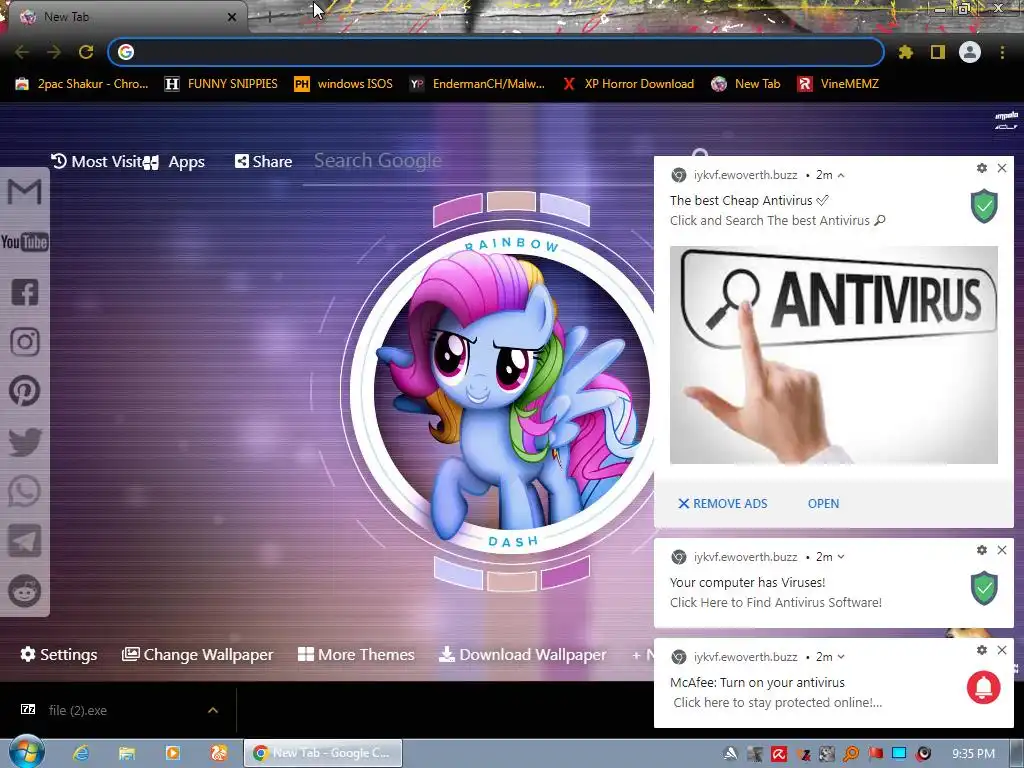Open Most Visited sites list
The image size is (1024, 768).
[x=96, y=161]
